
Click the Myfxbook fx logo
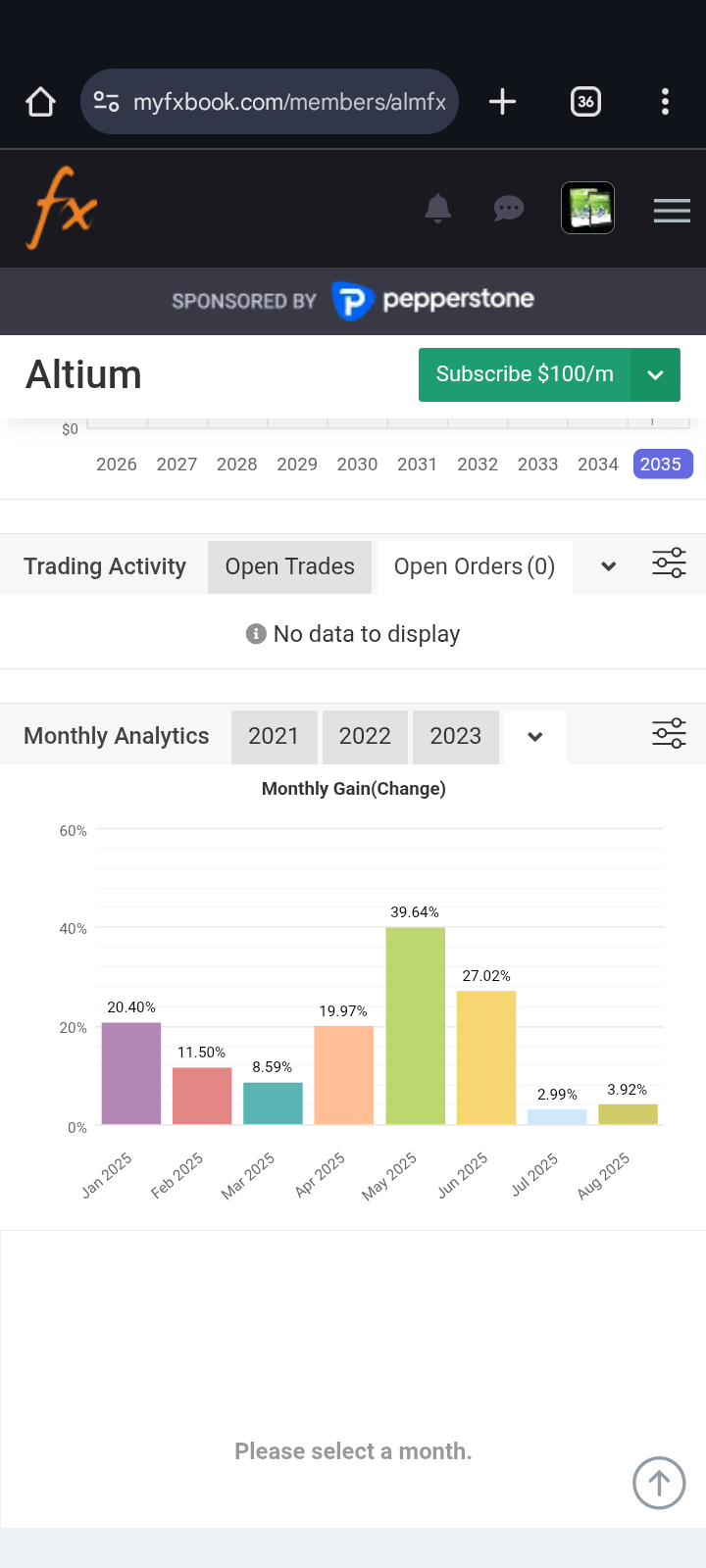(x=62, y=208)
